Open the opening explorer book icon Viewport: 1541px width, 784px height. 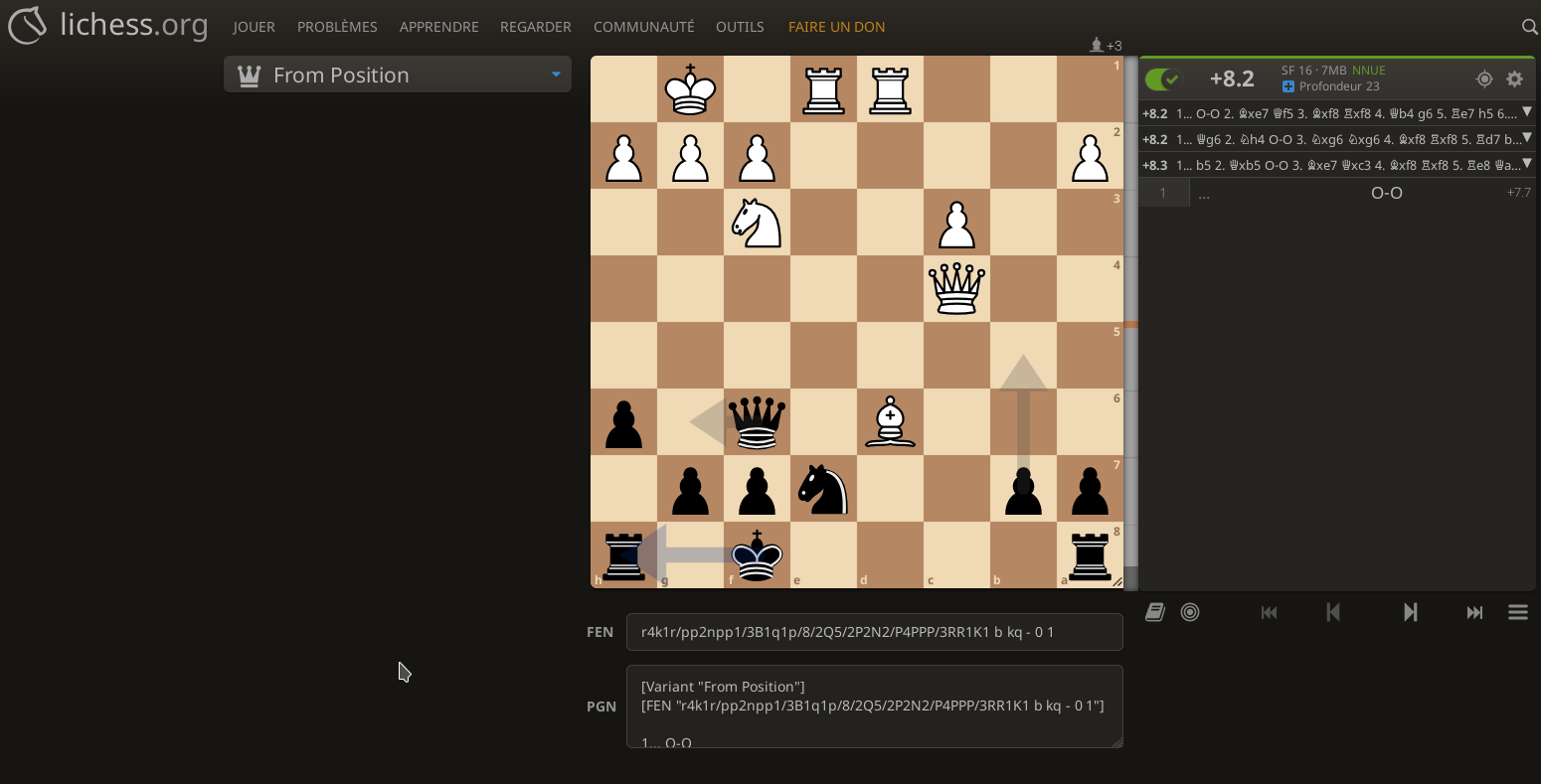click(1154, 612)
